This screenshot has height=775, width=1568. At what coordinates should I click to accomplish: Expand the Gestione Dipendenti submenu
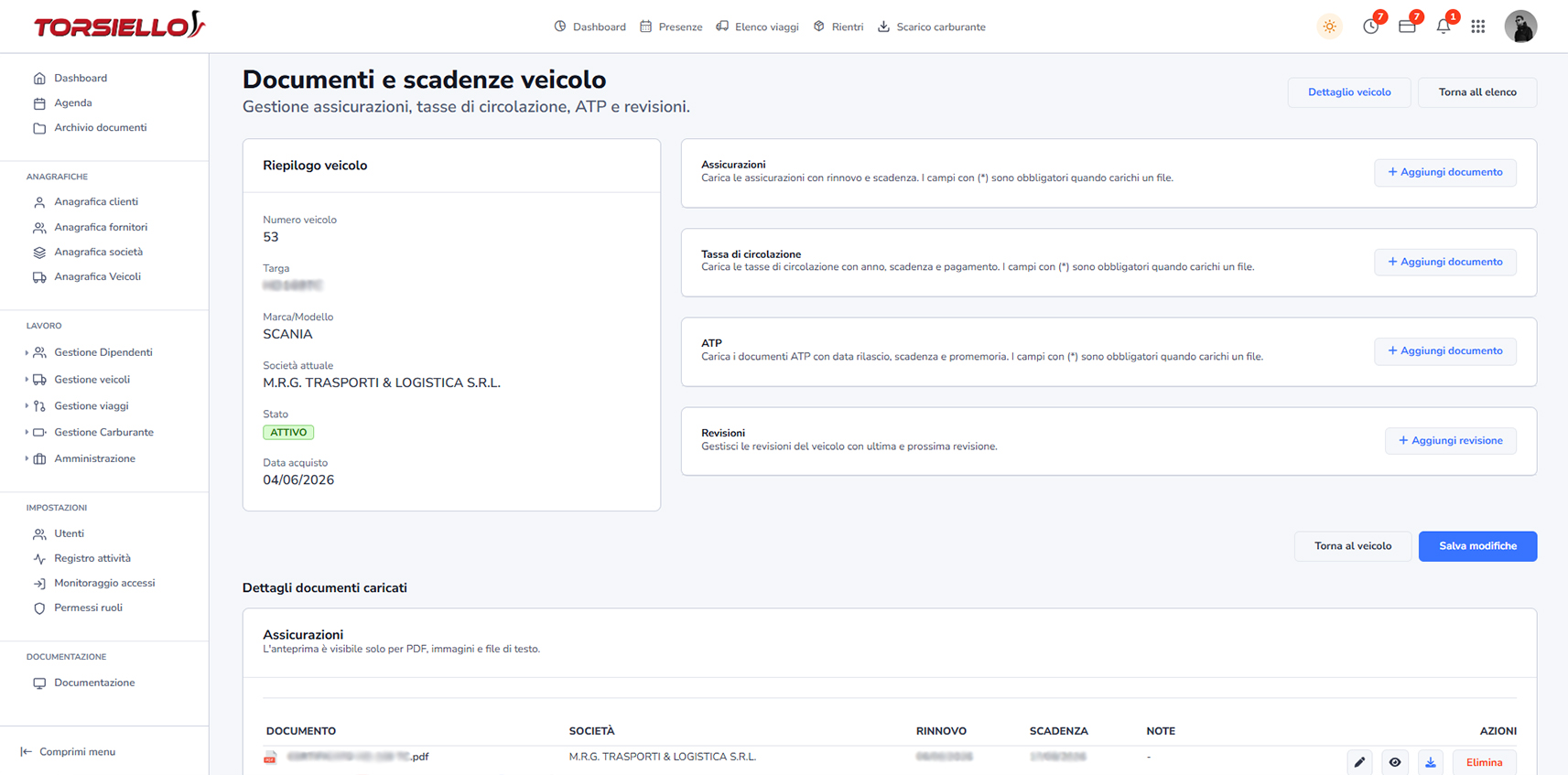90,352
